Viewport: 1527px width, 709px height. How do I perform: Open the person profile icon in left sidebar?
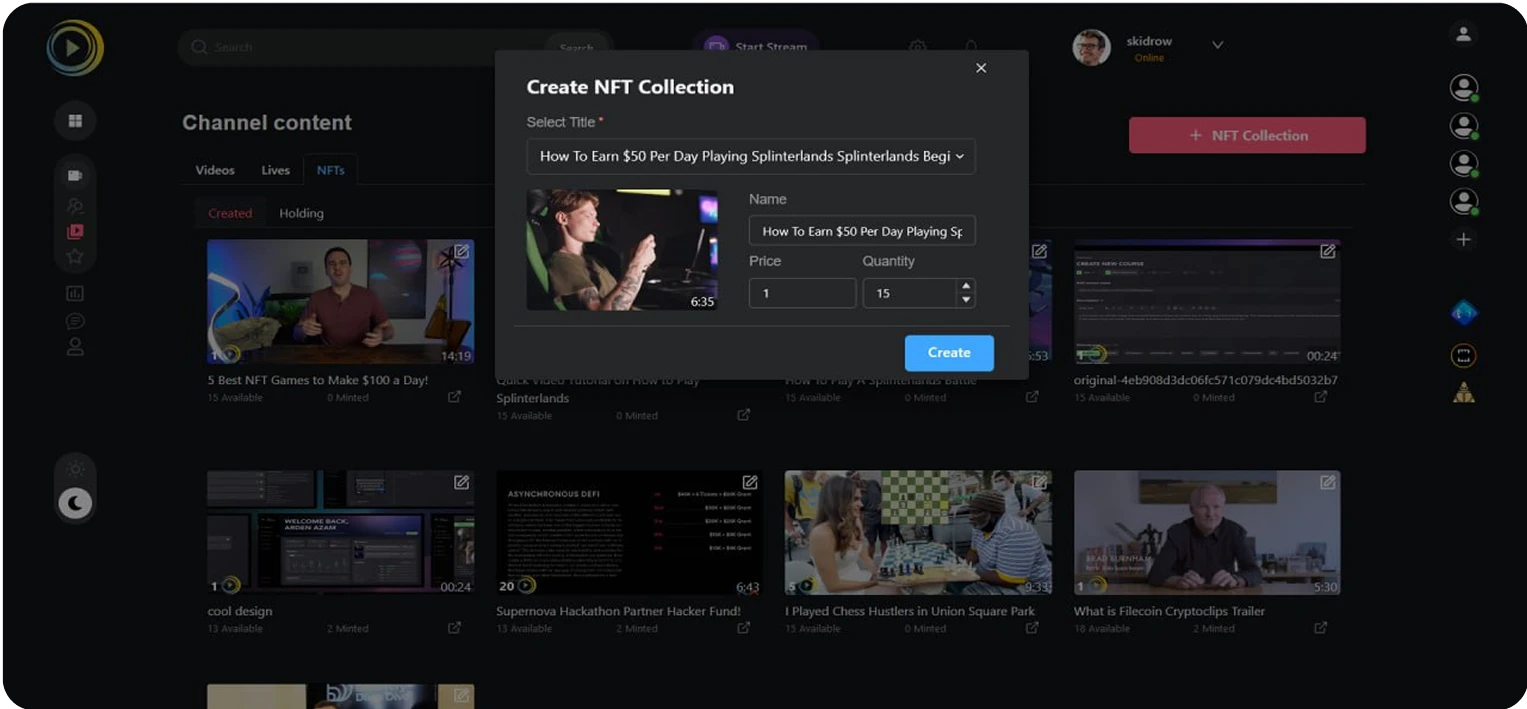(75, 347)
